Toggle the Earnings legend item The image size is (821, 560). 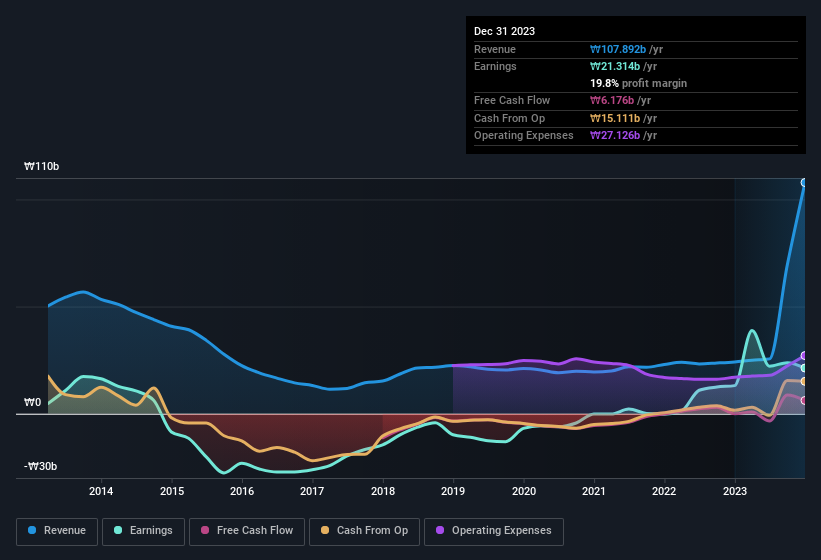143,531
